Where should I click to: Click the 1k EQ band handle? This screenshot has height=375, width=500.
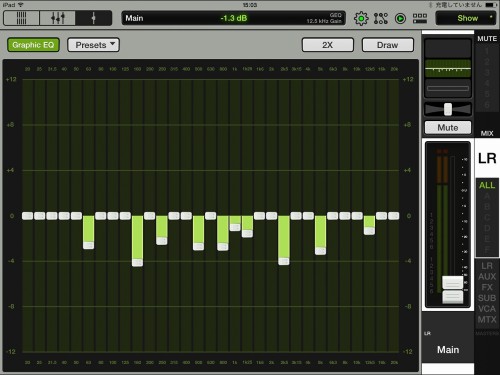235,227
